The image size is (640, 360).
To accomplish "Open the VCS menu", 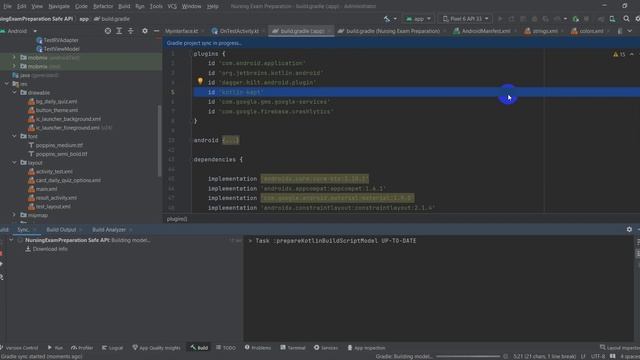I will [x=172, y=6].
